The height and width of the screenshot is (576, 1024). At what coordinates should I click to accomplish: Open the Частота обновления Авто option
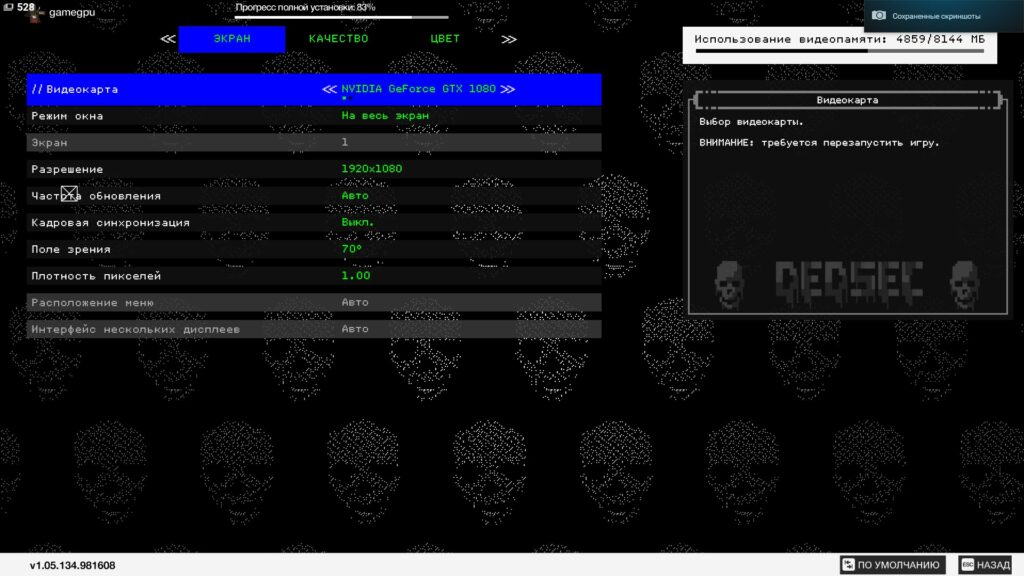(355, 196)
